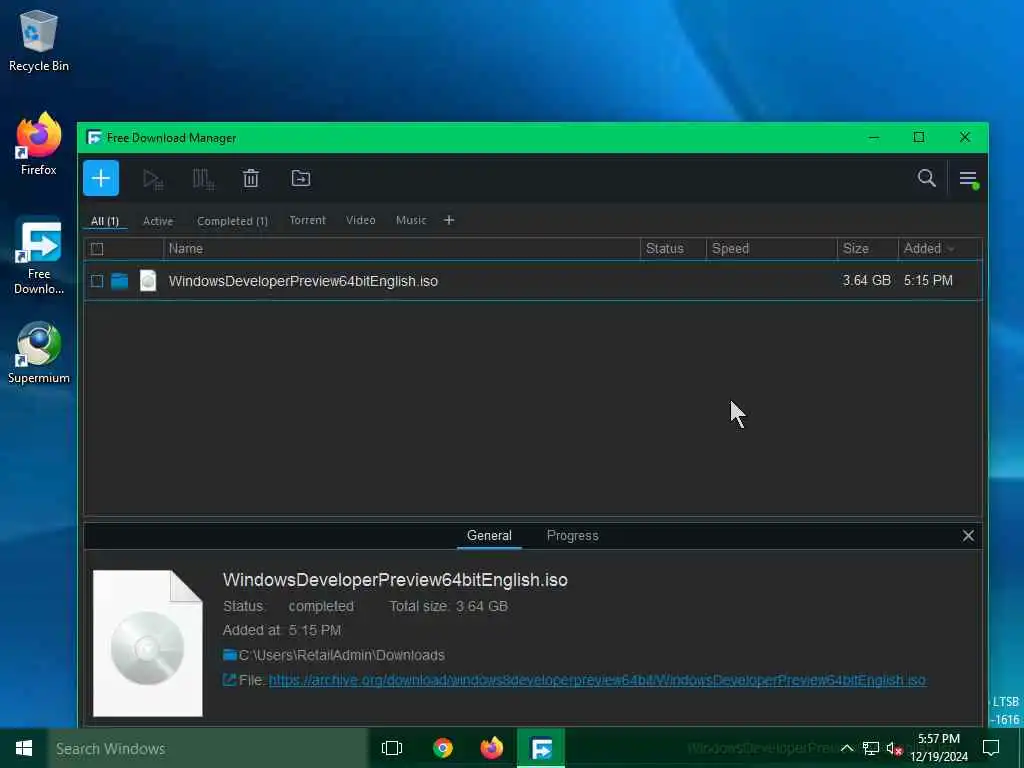The image size is (1024, 768).
Task: Add a new download with plus button
Action: click(x=101, y=178)
